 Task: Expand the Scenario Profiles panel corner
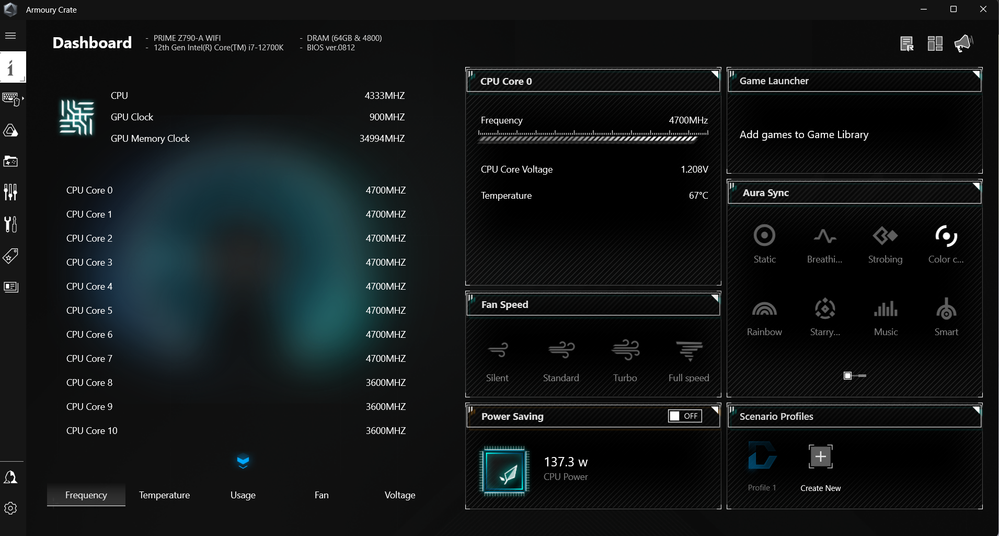point(976,410)
